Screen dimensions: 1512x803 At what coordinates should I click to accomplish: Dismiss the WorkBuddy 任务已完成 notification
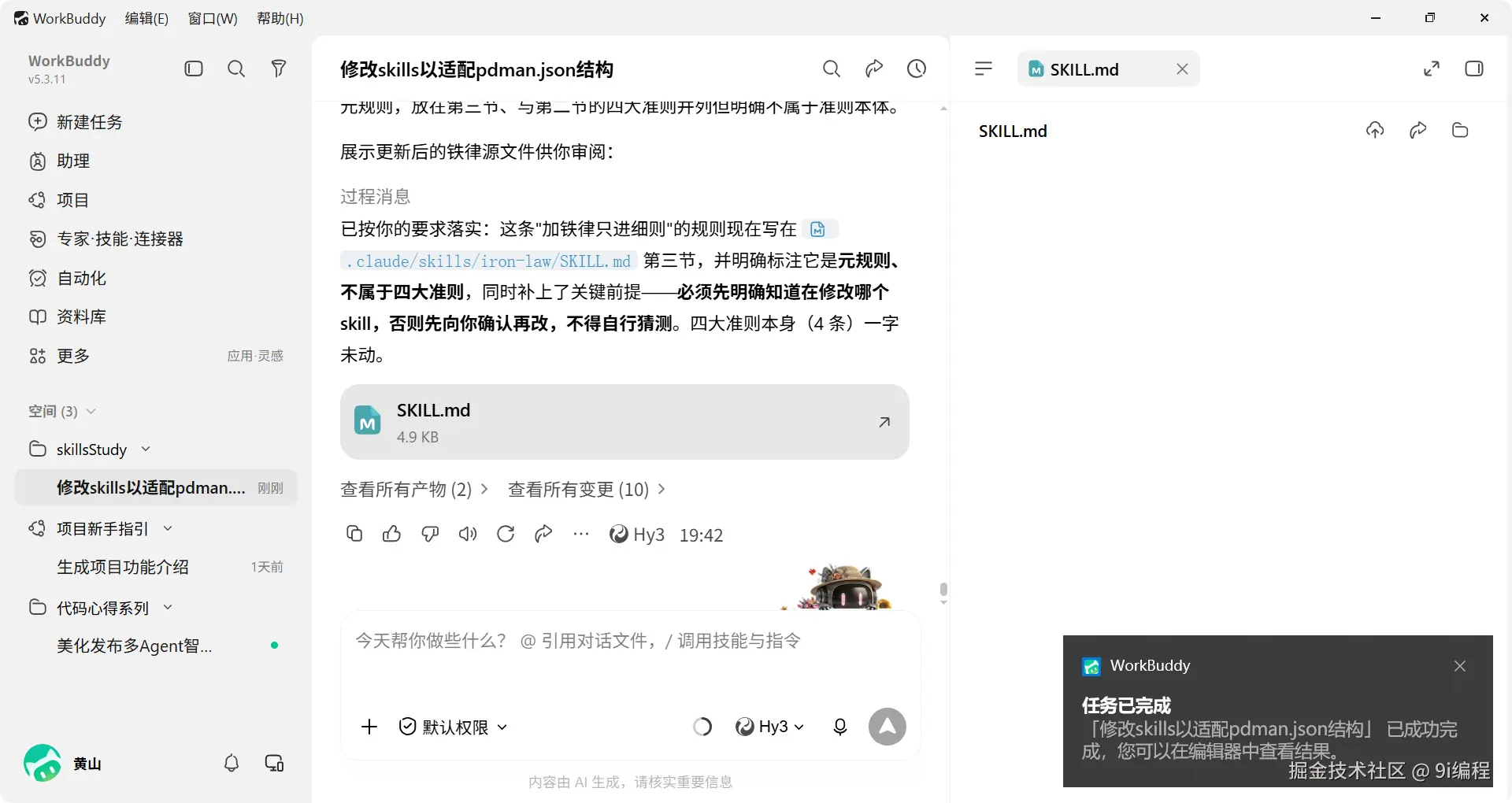(1460, 666)
